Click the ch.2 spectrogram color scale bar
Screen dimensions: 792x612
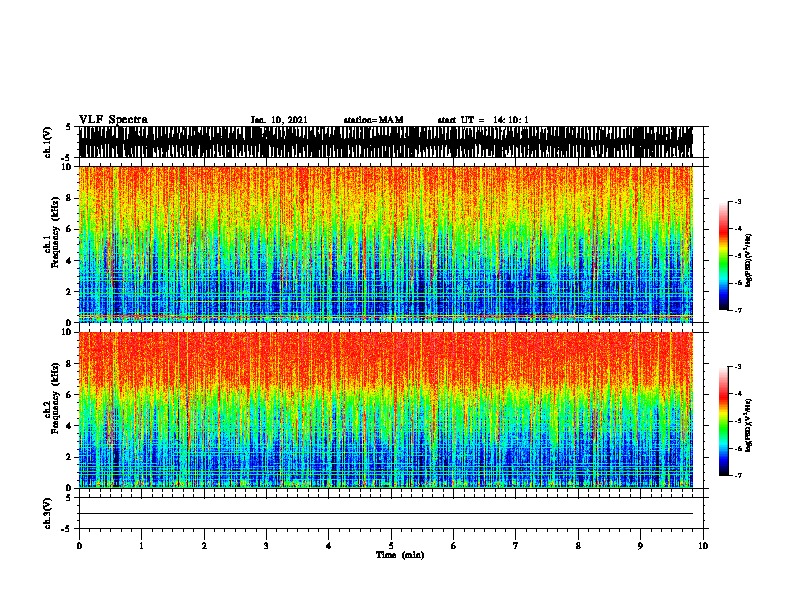(723, 421)
